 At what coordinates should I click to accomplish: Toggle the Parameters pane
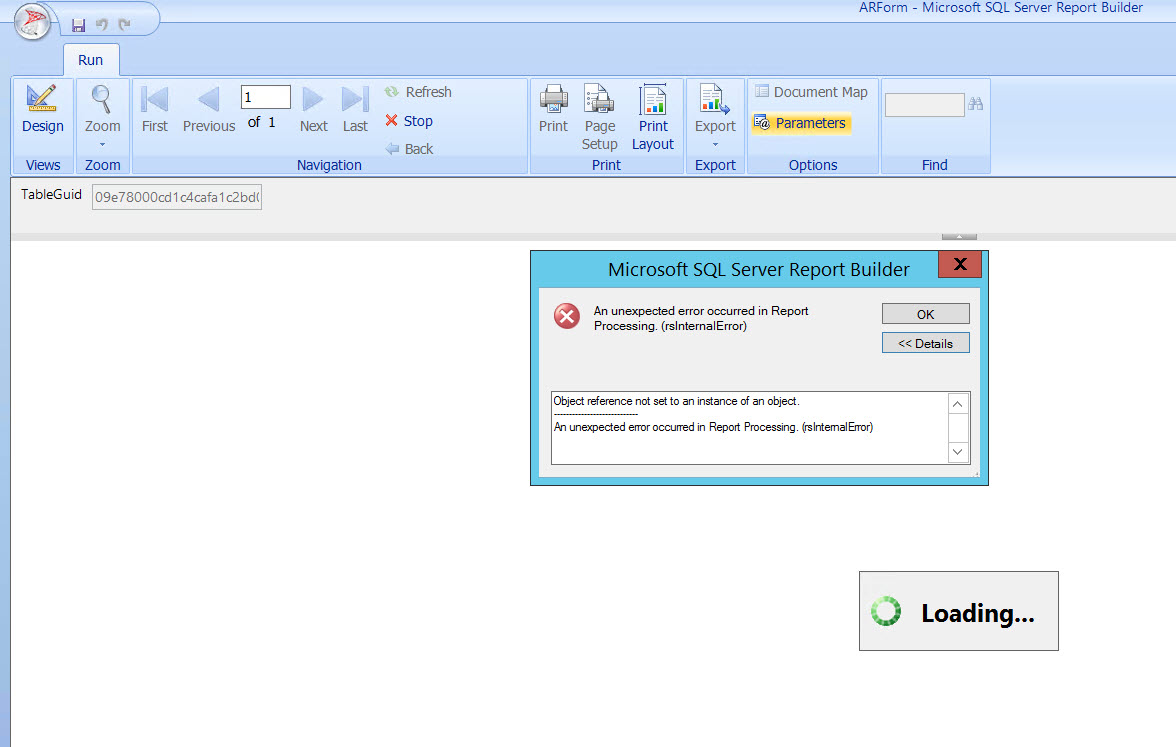[x=800, y=123]
